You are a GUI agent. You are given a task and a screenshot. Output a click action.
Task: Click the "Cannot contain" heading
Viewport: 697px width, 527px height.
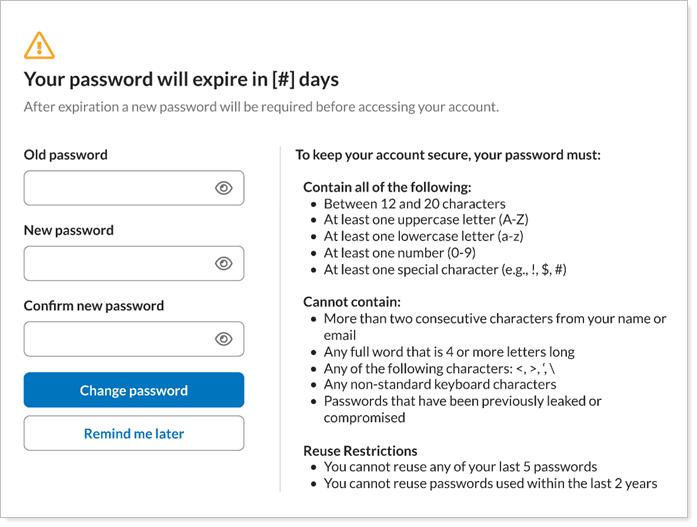coord(352,301)
